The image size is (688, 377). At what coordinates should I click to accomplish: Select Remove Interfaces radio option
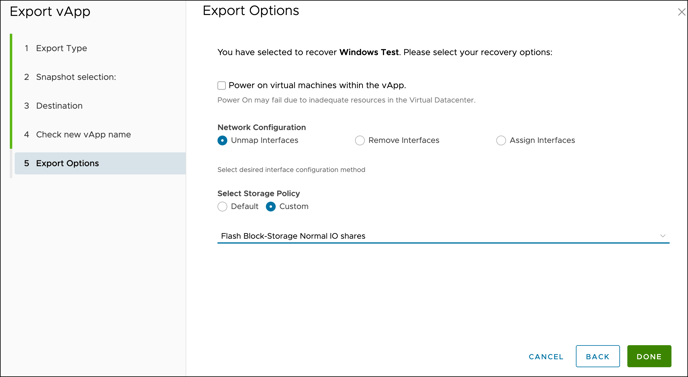[360, 140]
